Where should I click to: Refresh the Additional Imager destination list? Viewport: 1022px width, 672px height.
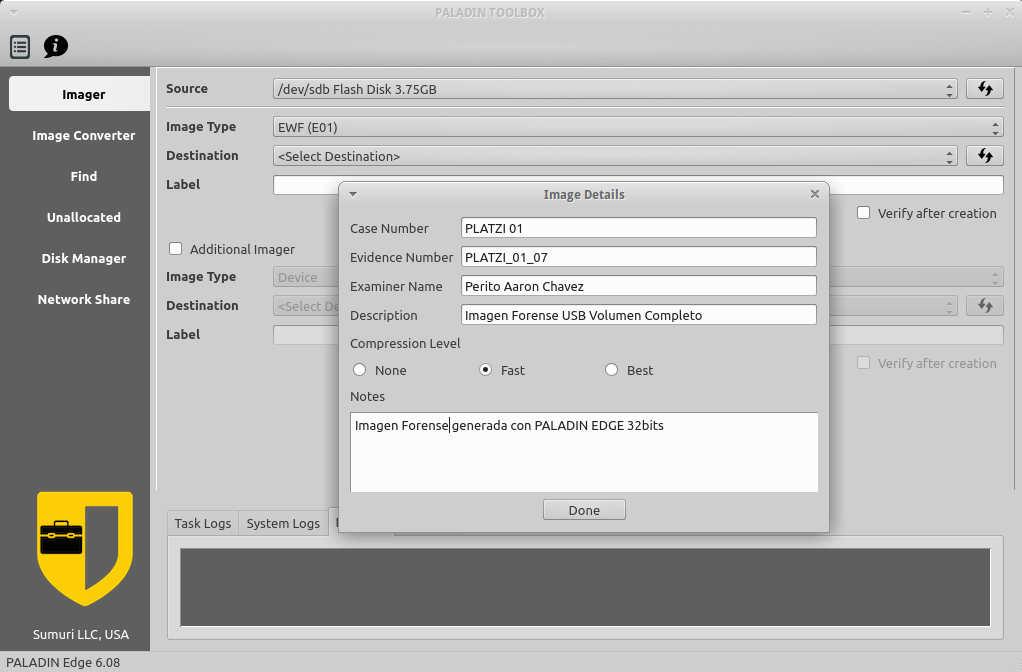coord(985,306)
